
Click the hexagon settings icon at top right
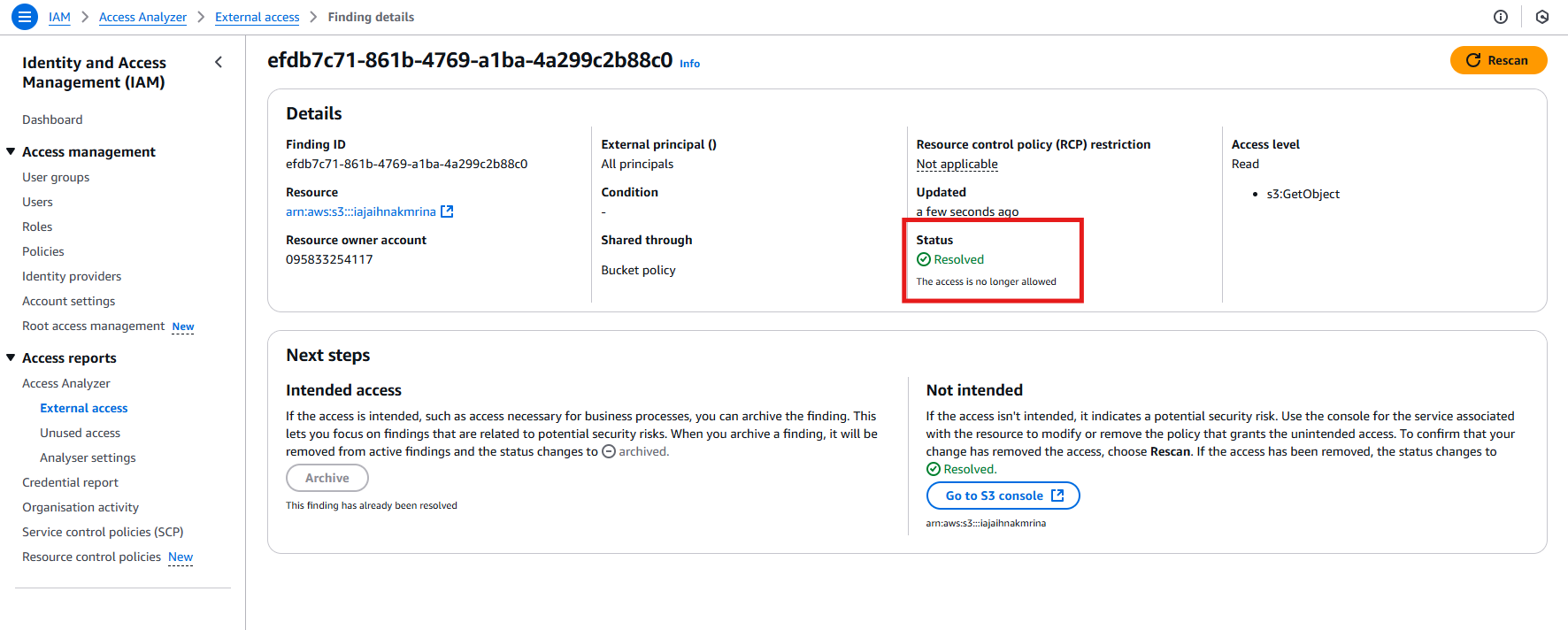tap(1542, 17)
